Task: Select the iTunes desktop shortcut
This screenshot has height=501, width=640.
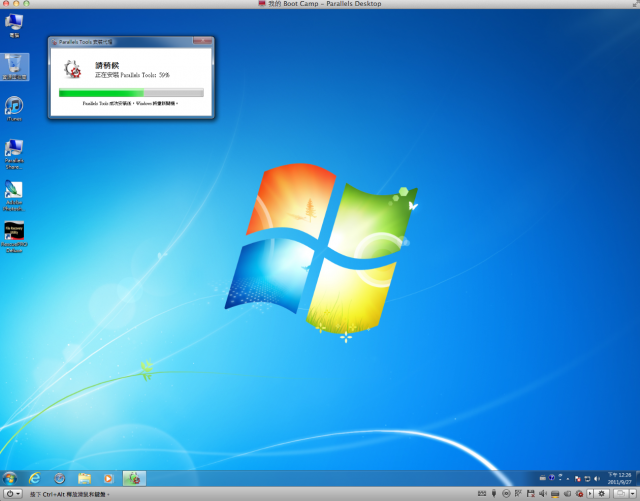Action: [x=14, y=109]
